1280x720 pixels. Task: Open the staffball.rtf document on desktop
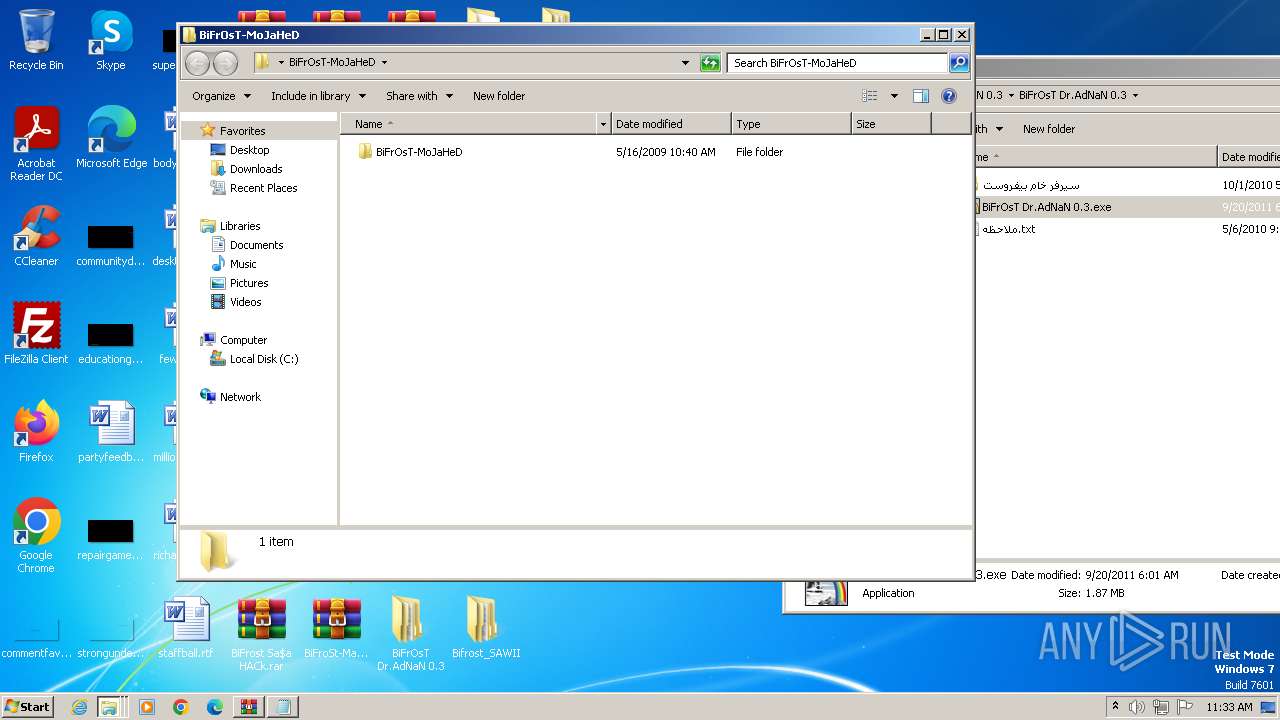tap(186, 627)
